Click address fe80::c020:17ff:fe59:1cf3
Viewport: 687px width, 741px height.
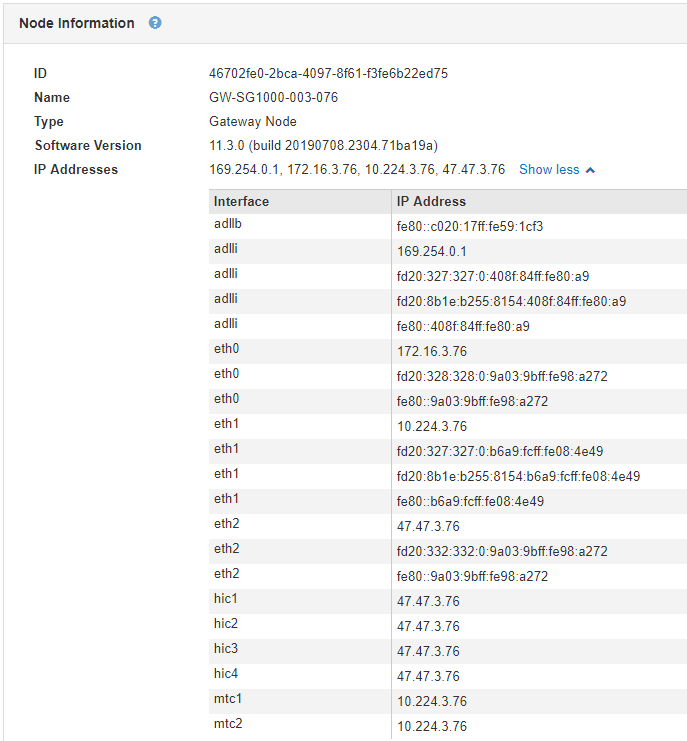[x=470, y=226]
